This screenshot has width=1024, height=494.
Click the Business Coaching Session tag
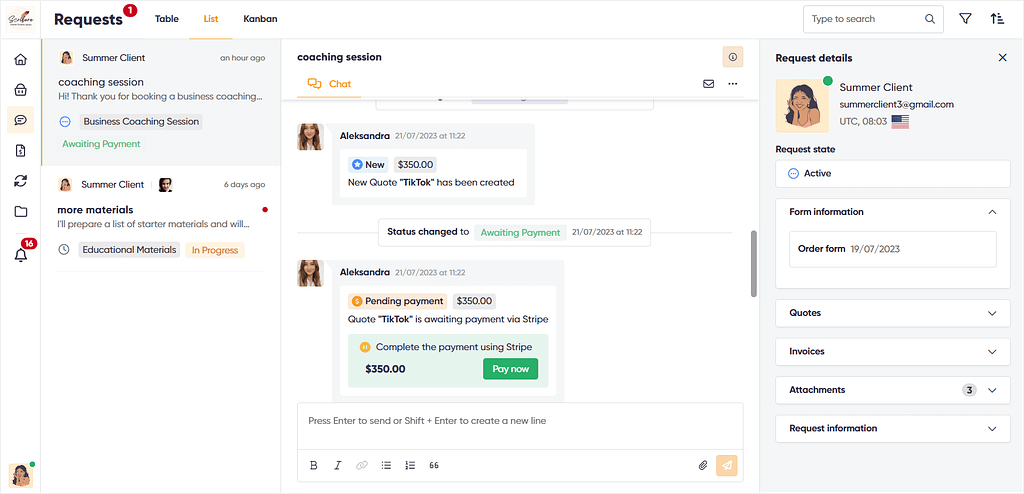click(x=141, y=122)
